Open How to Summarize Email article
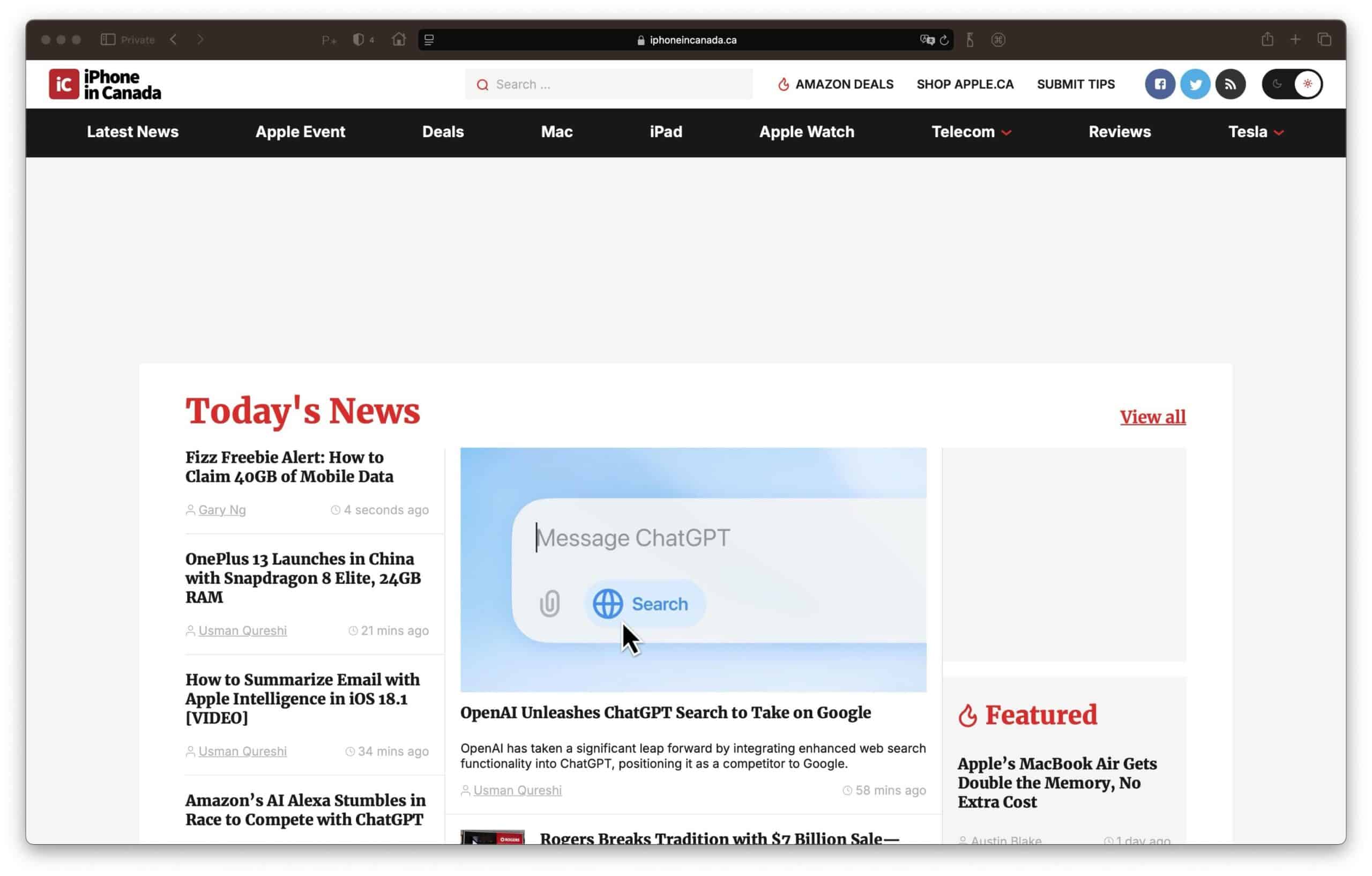 303,699
